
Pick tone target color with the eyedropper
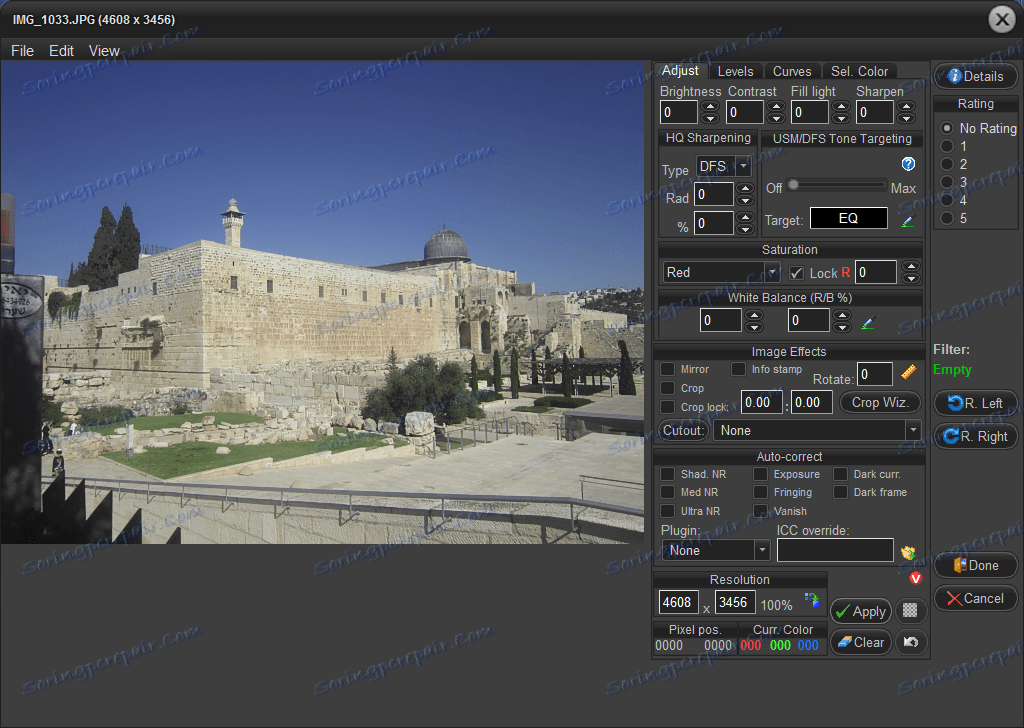point(907,221)
